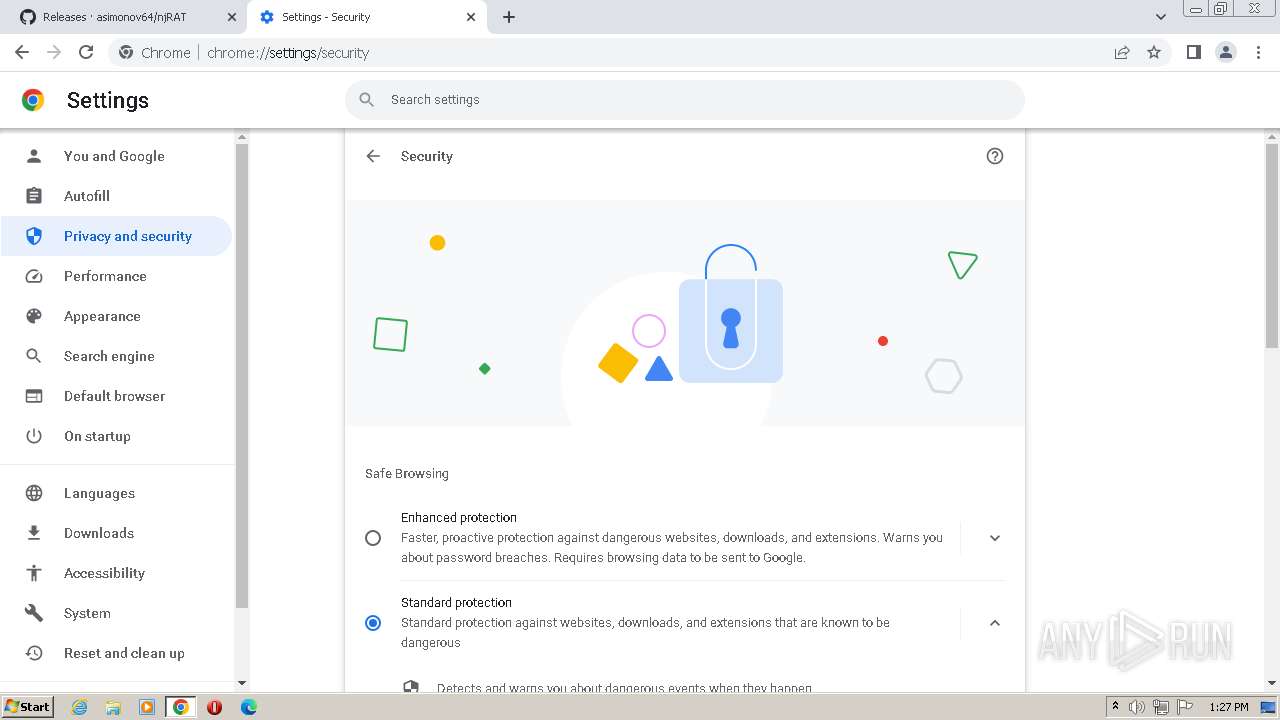This screenshot has width=1280, height=720.
Task: Click the sidebar scrollbar up arrow
Action: 241,137
